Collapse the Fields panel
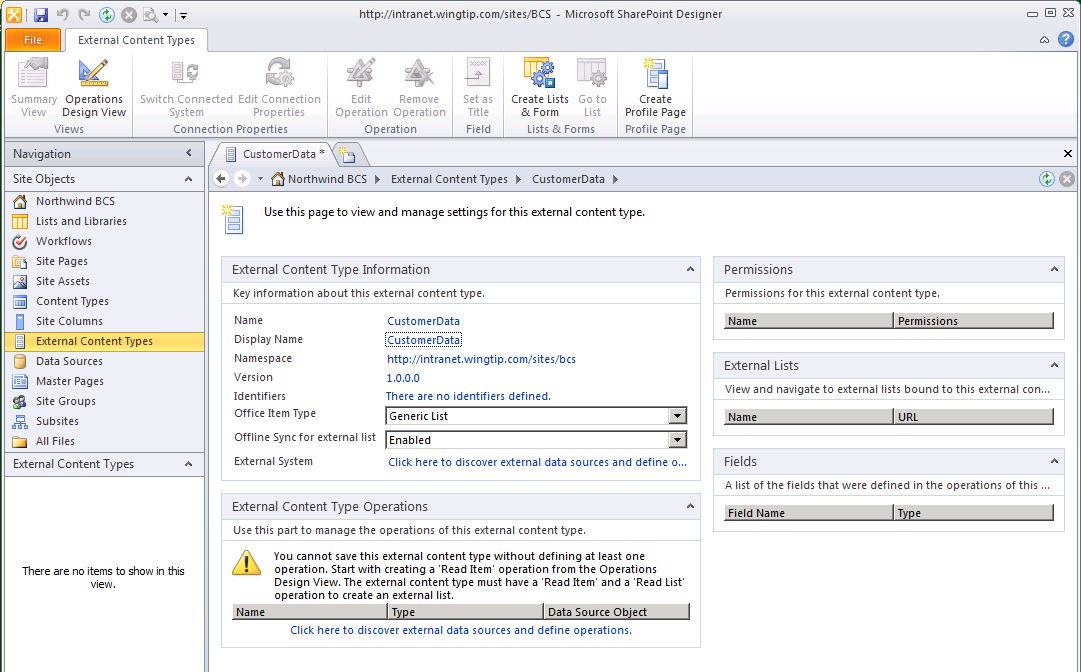The image size is (1081, 672). pyautogui.click(x=1054, y=461)
